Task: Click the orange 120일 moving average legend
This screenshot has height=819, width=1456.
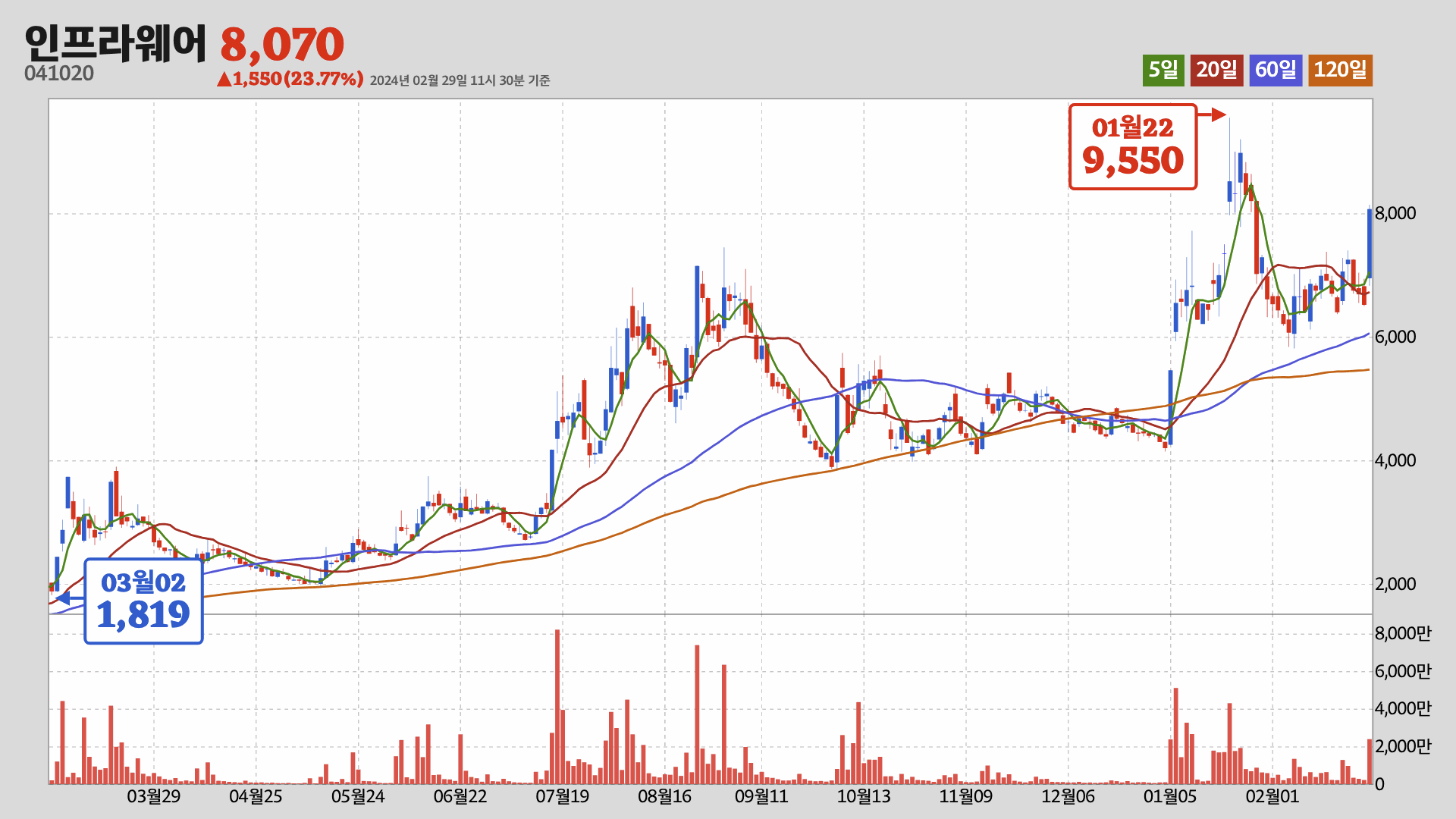Action: (1340, 70)
